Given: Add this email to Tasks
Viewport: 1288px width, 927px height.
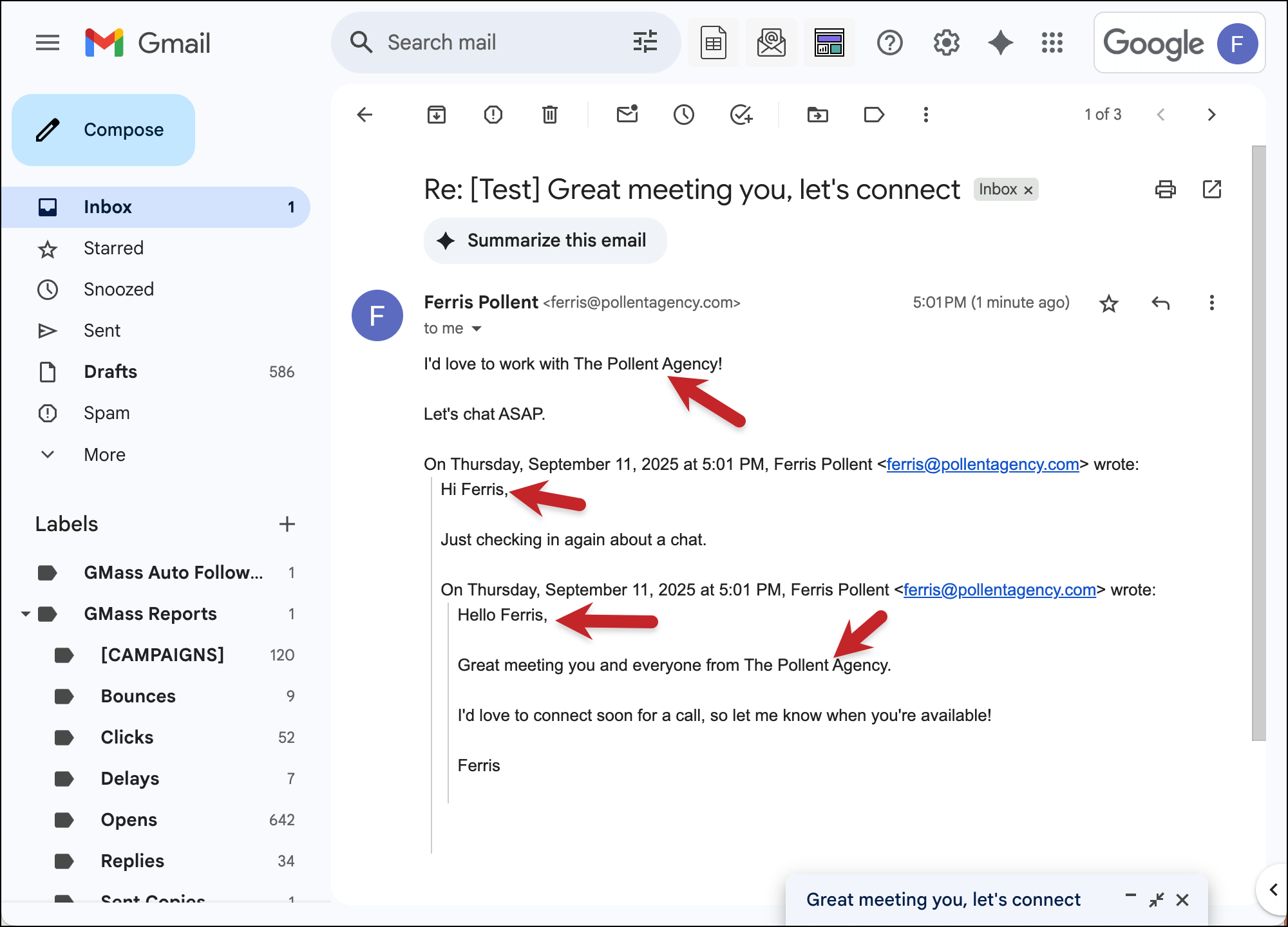Looking at the screenshot, I should [x=741, y=115].
